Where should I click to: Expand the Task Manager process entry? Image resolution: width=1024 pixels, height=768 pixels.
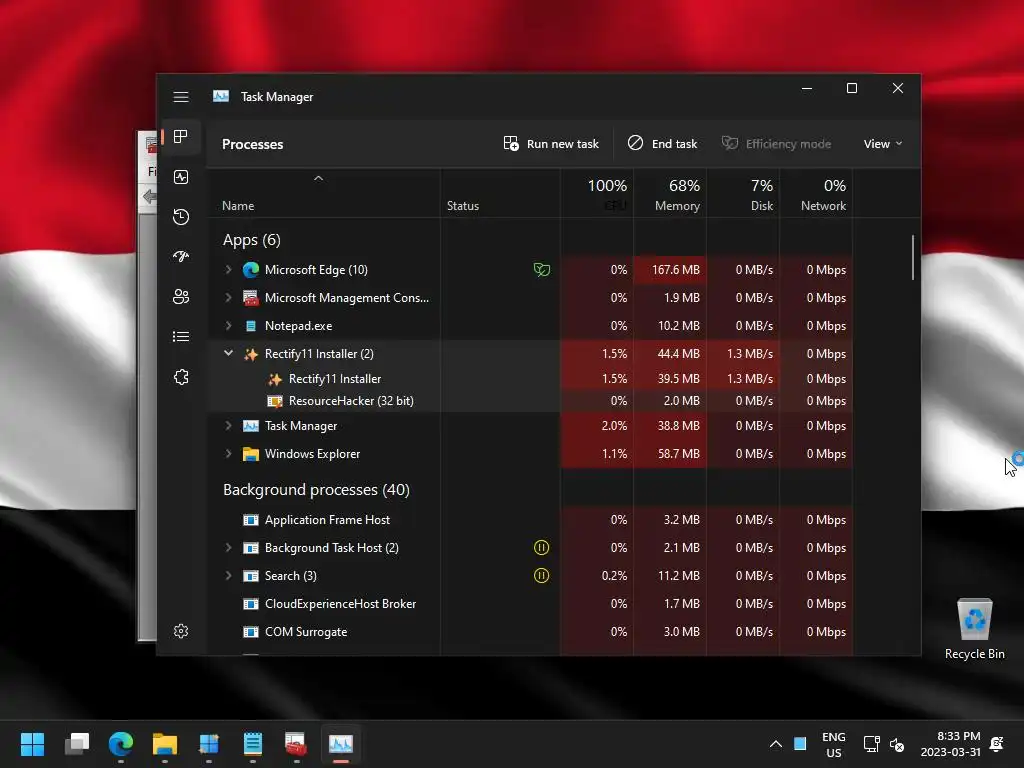click(228, 425)
